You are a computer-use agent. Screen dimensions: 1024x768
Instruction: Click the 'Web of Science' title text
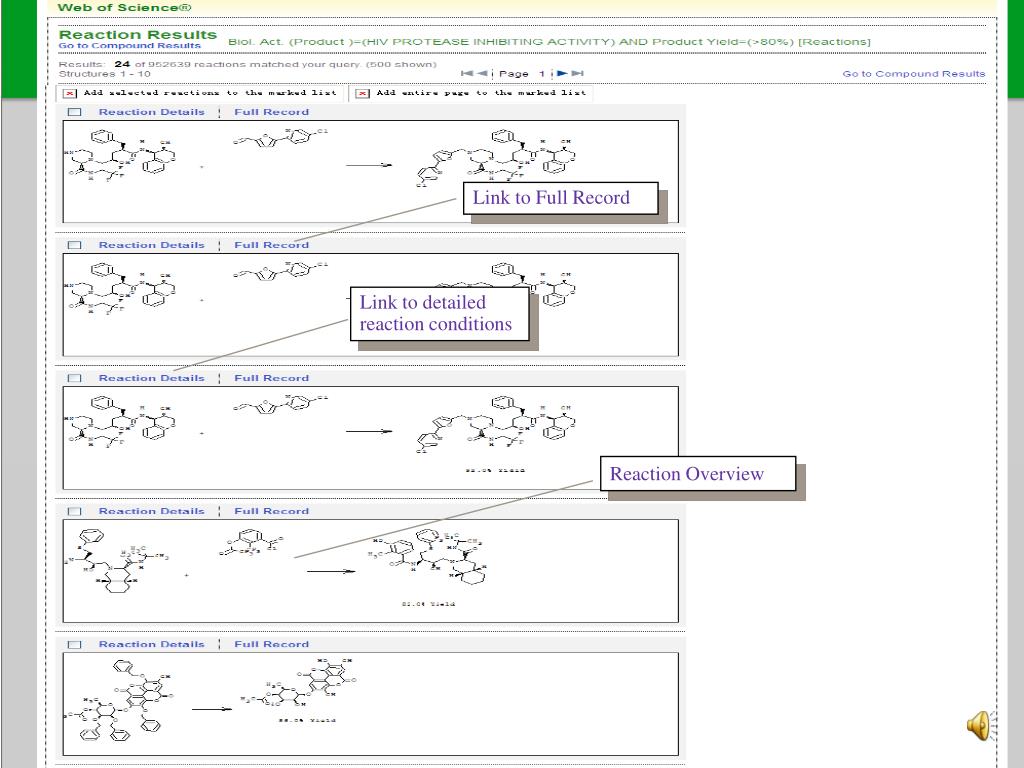coord(124,7)
